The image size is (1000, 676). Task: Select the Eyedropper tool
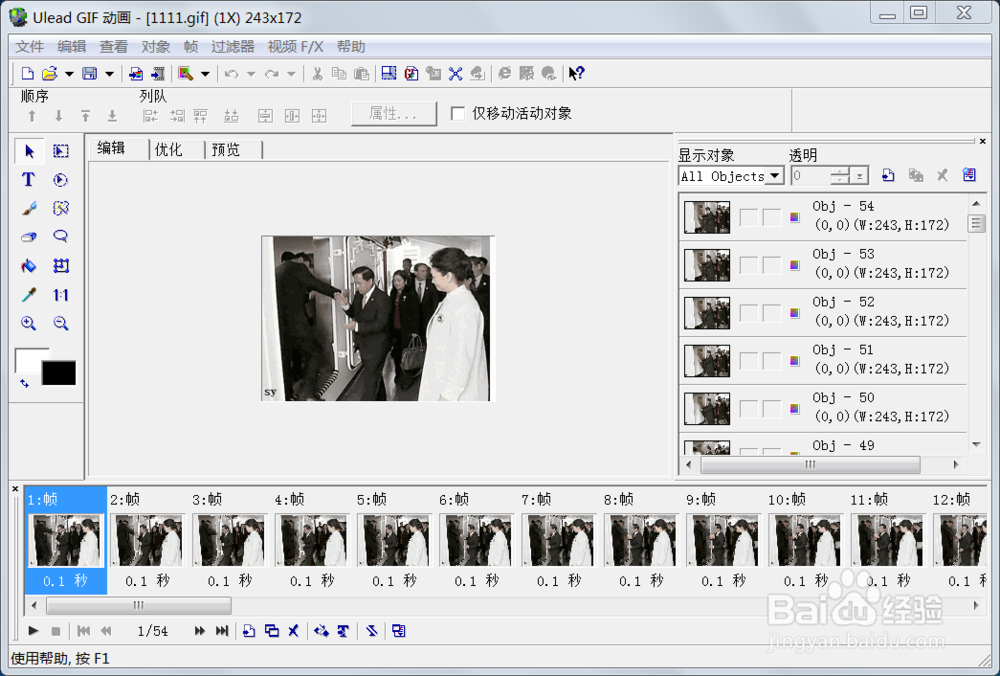pyautogui.click(x=29, y=295)
